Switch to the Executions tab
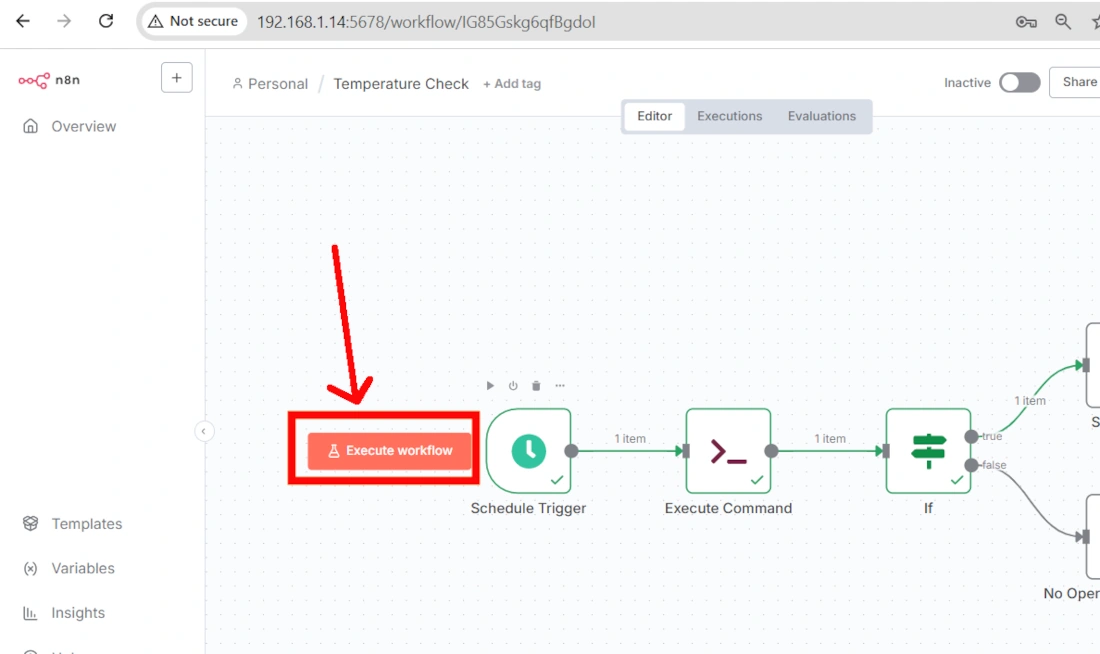Image resolution: width=1100 pixels, height=654 pixels. (x=729, y=116)
